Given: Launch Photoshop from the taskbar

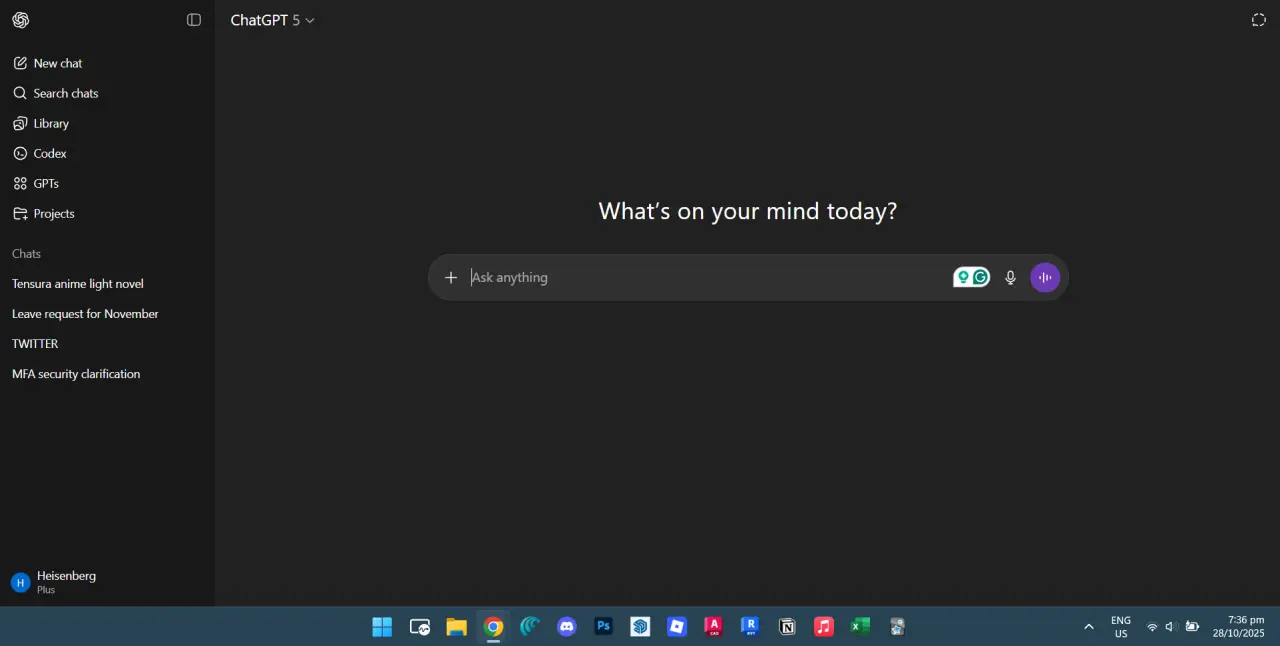Looking at the screenshot, I should [x=604, y=627].
